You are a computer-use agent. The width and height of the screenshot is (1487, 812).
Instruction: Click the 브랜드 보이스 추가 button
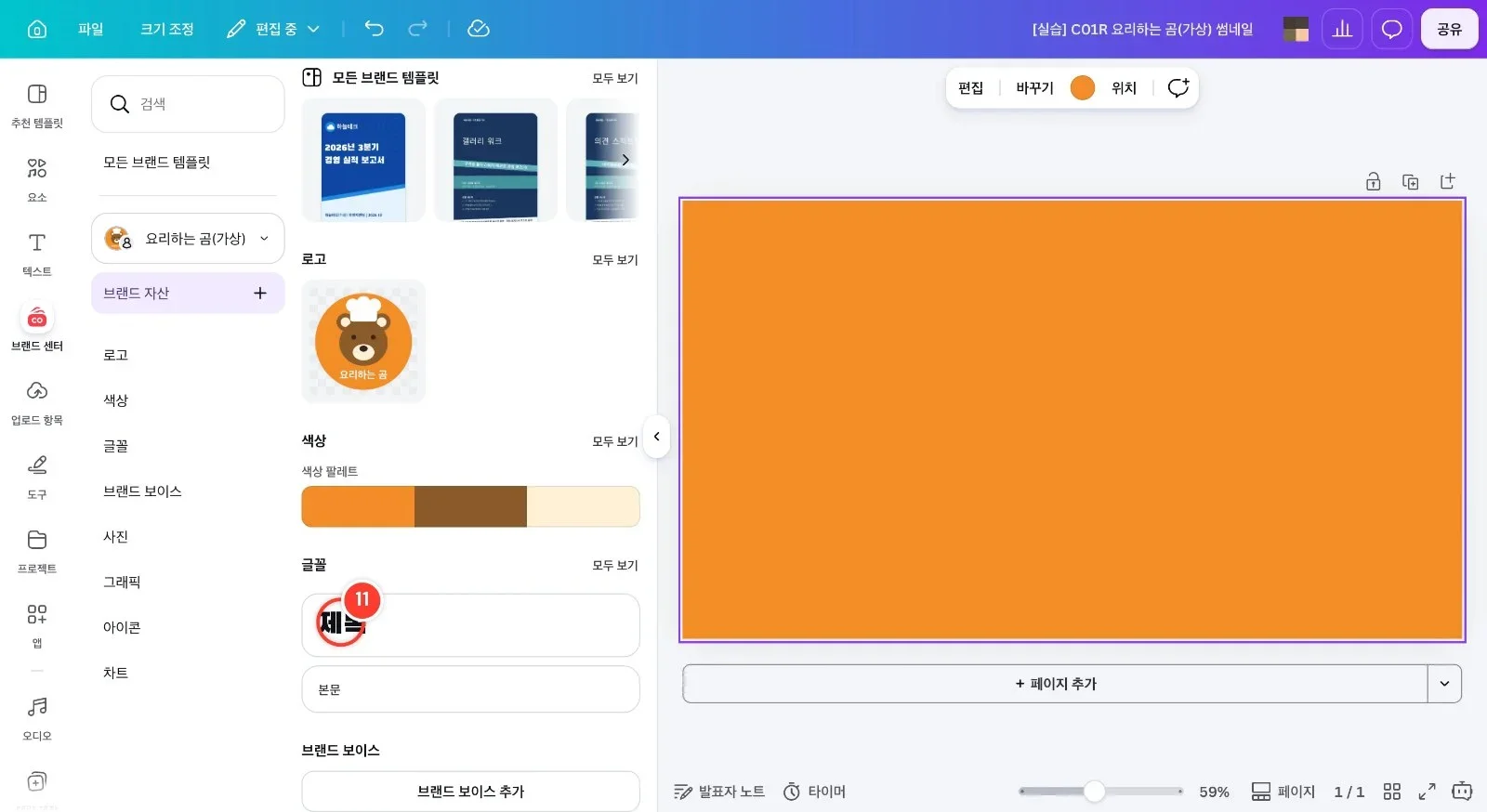click(x=470, y=792)
